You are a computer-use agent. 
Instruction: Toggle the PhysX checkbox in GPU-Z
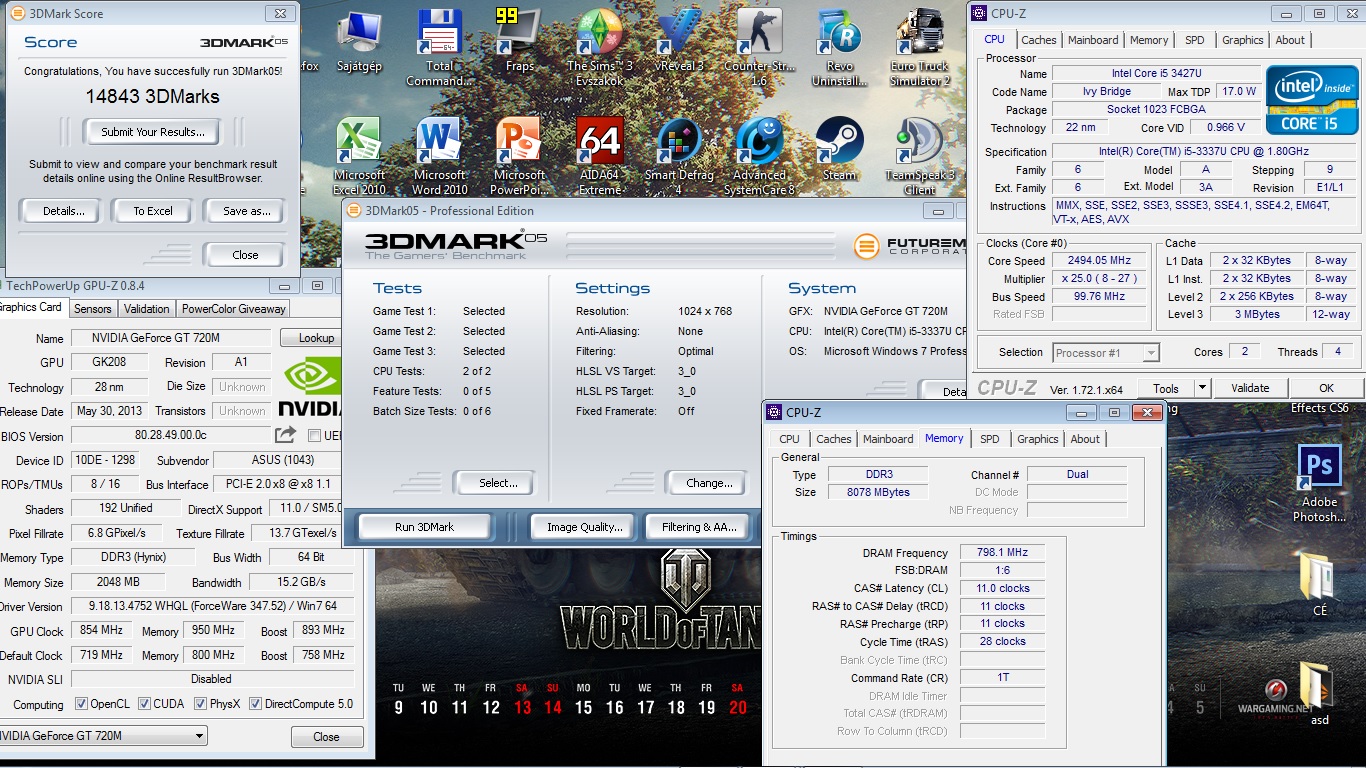pos(201,704)
